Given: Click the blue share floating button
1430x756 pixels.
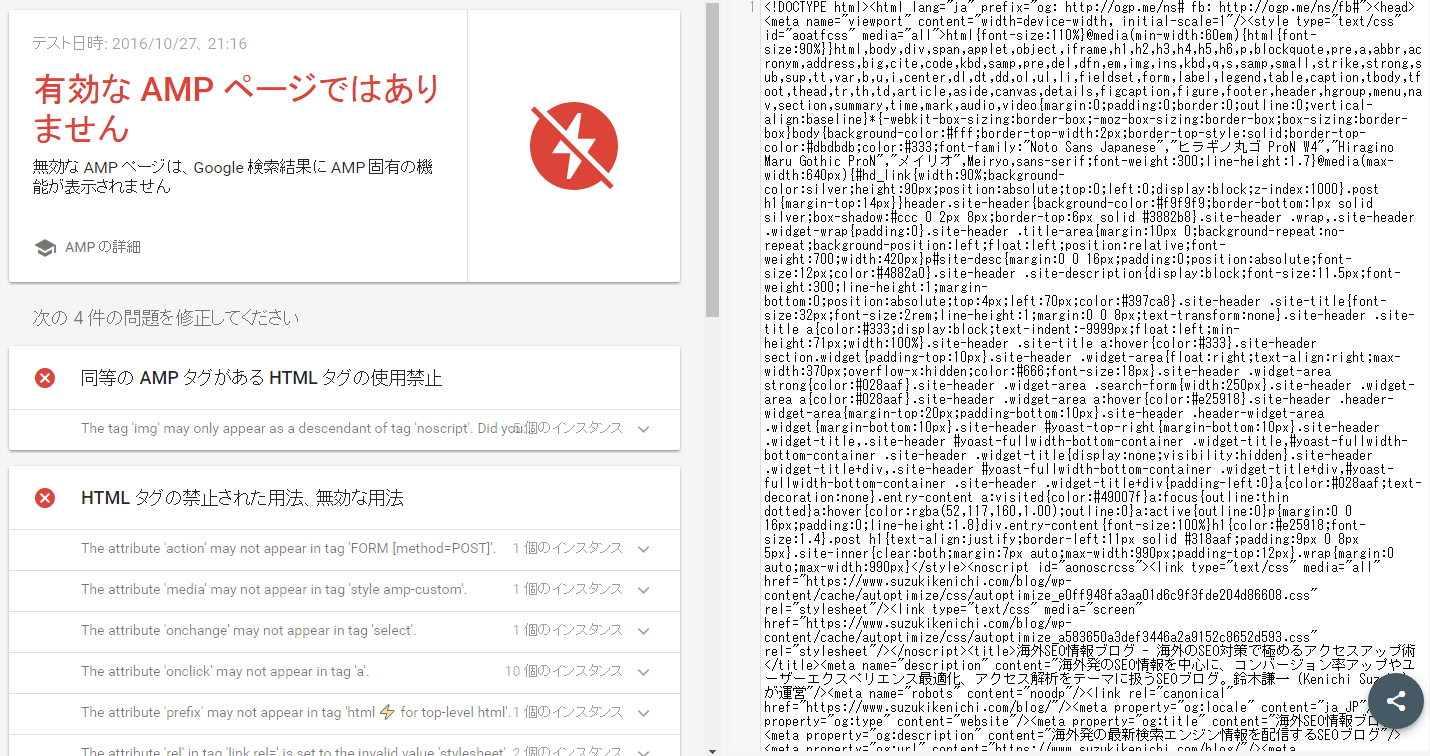Looking at the screenshot, I should [x=1396, y=701].
